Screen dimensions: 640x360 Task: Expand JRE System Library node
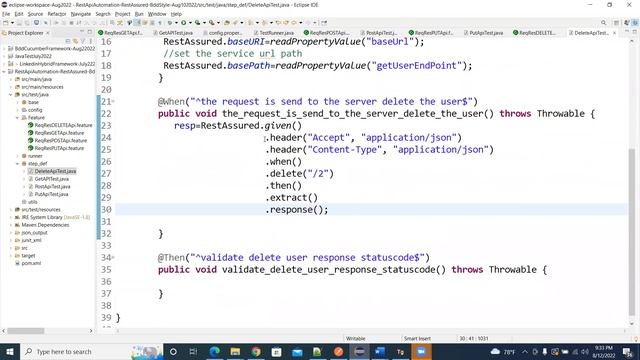point(11,218)
